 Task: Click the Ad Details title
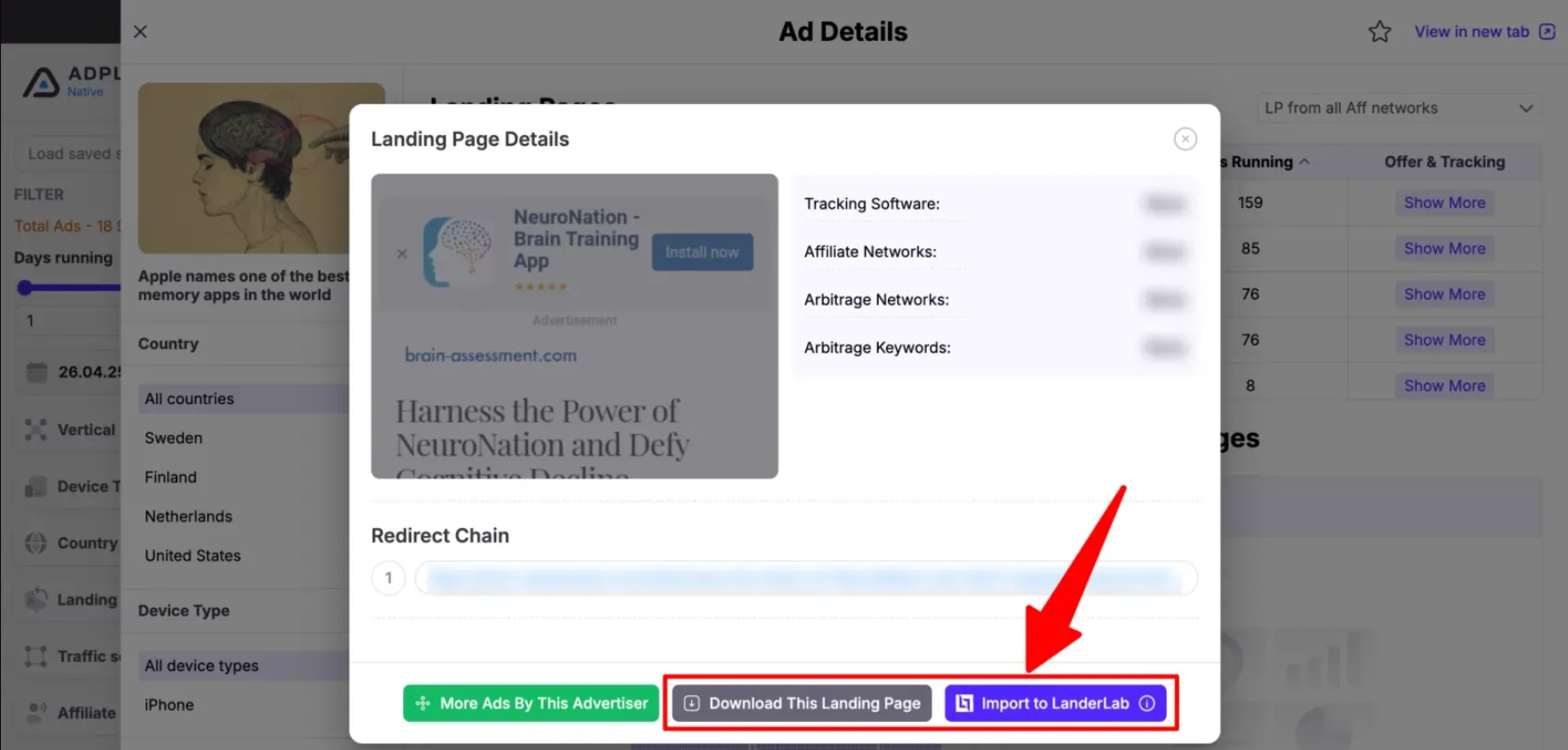843,32
